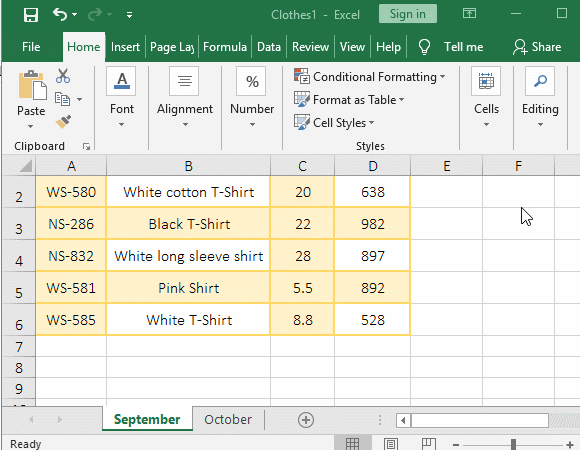Open the Data tab
Screen dimensions: 580x450
click(269, 47)
